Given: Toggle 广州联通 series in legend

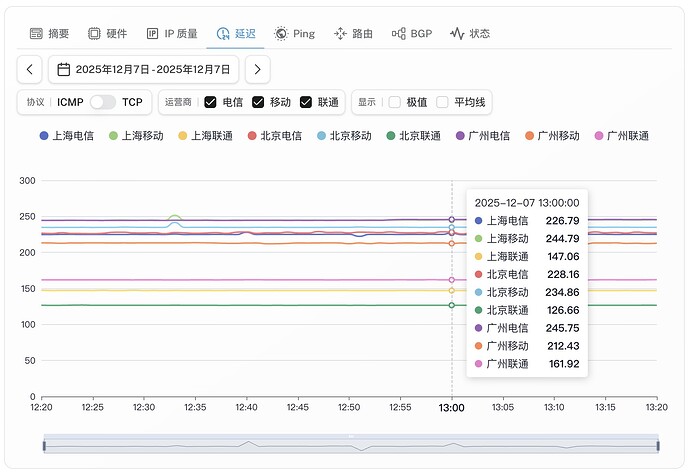Looking at the screenshot, I should coord(622,136).
